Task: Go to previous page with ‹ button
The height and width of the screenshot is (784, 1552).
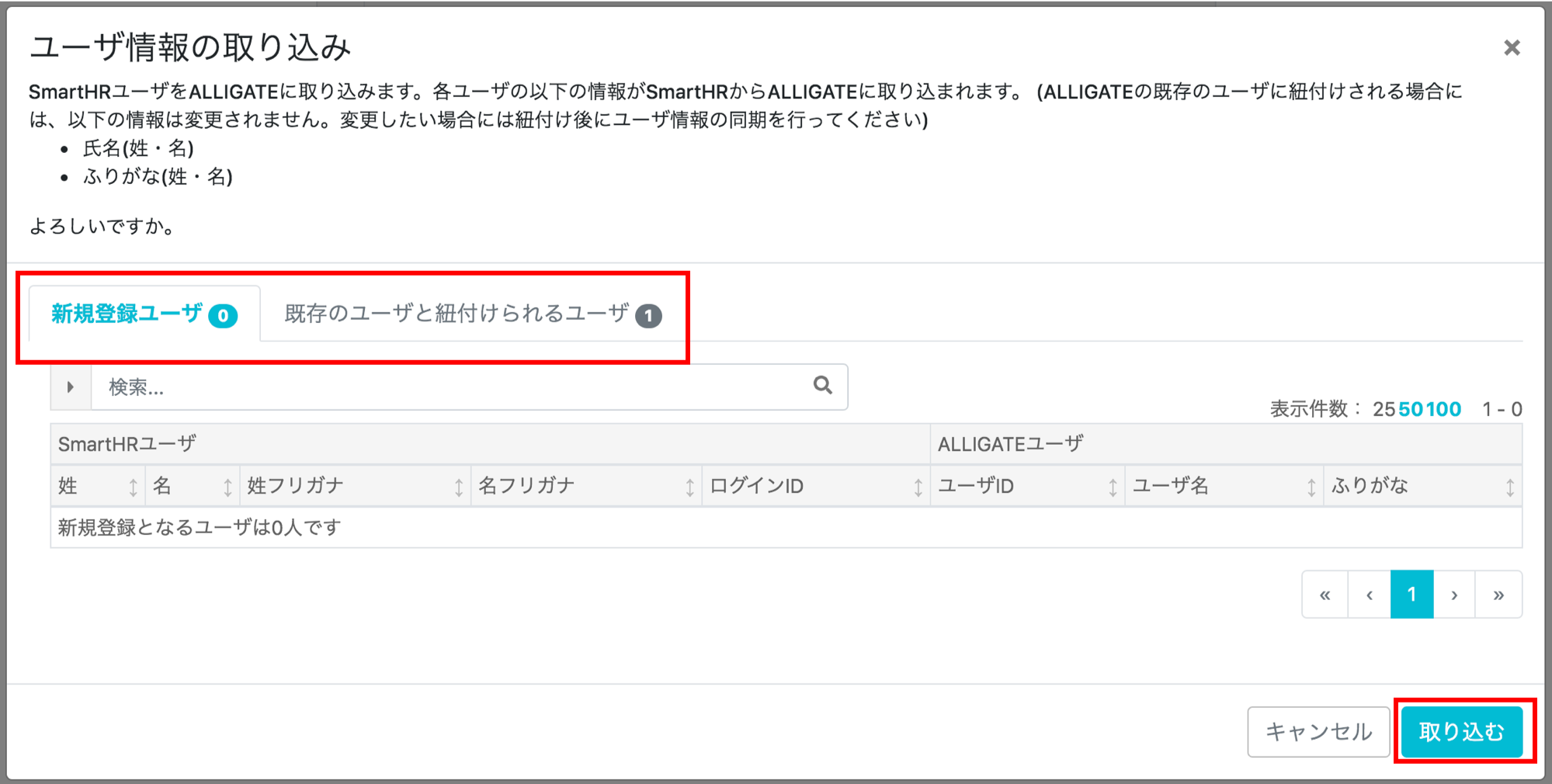Action: pyautogui.click(x=1370, y=595)
